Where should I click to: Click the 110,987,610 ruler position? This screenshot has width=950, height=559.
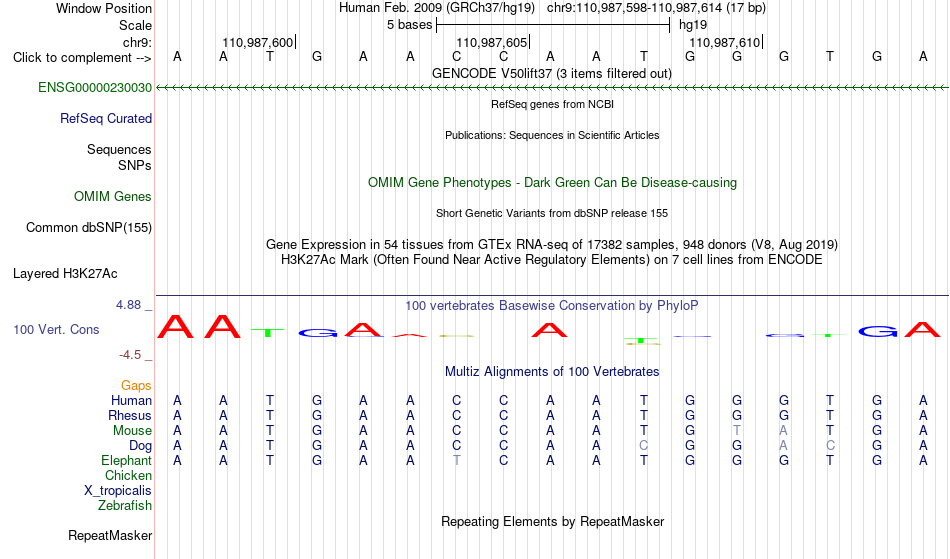(725, 43)
